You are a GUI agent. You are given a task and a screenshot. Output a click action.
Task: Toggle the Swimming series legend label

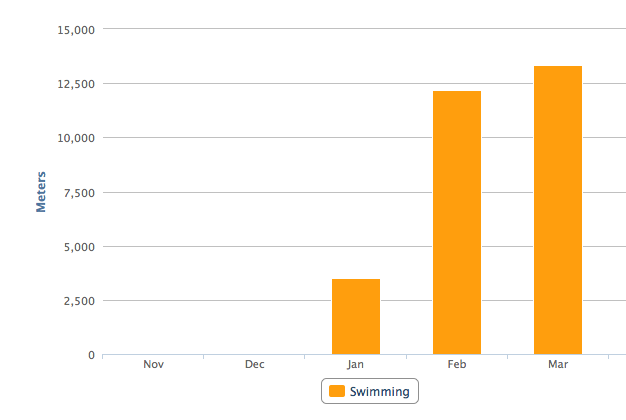click(380, 392)
